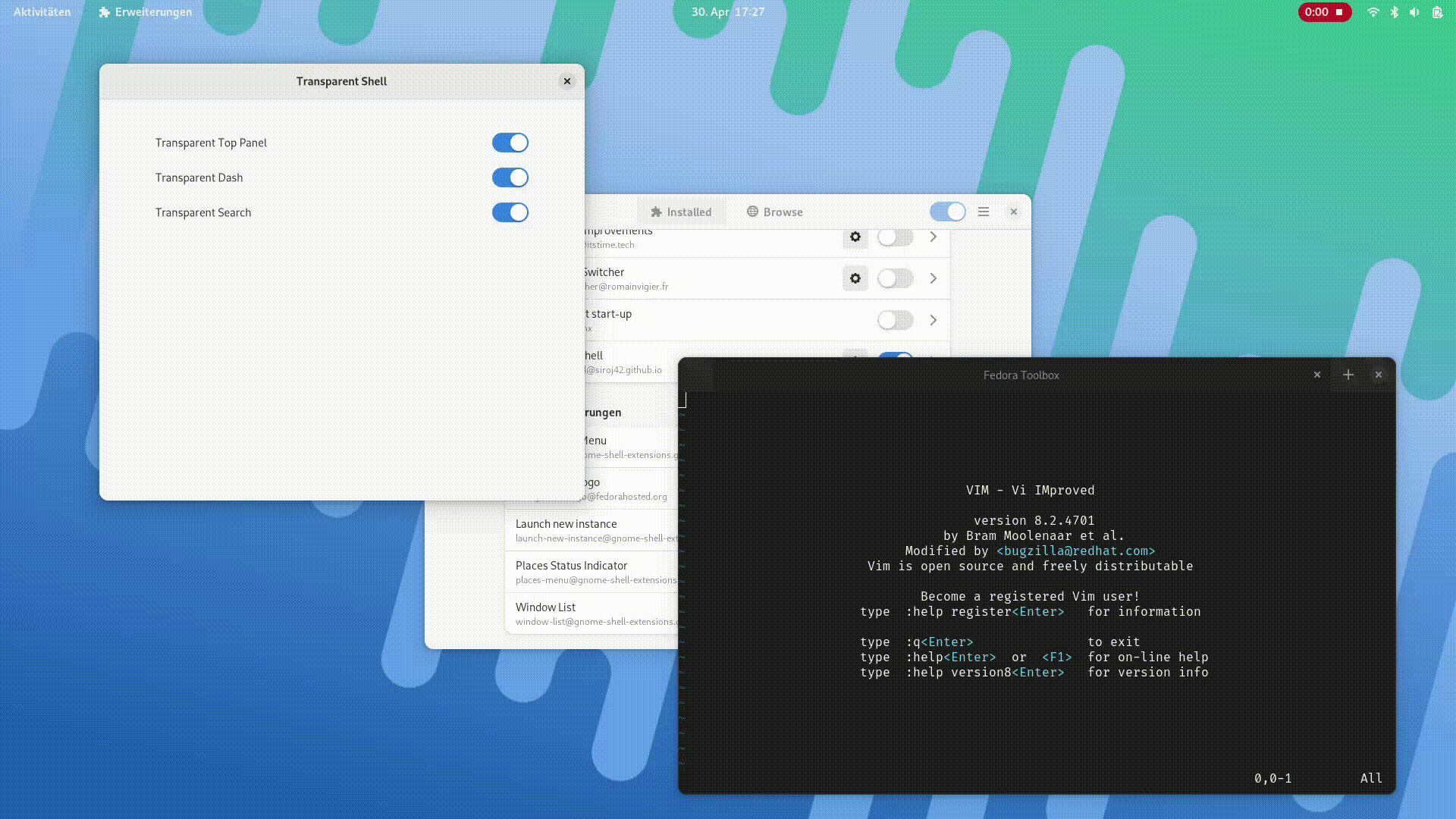Add new tab in Fedora Toolbox terminal
The height and width of the screenshot is (819, 1456).
(1348, 375)
